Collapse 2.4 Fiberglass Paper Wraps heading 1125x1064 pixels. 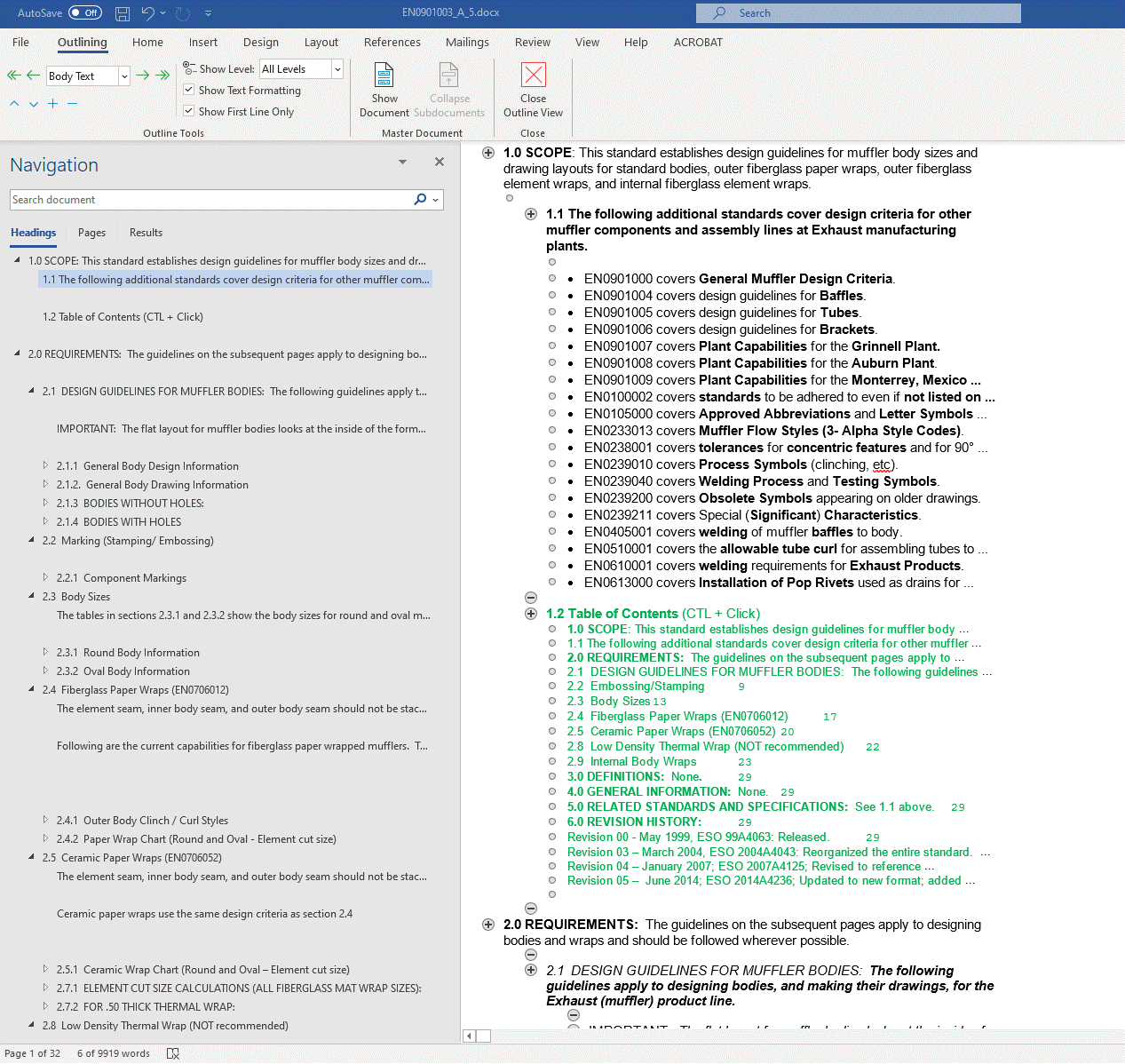(31, 689)
